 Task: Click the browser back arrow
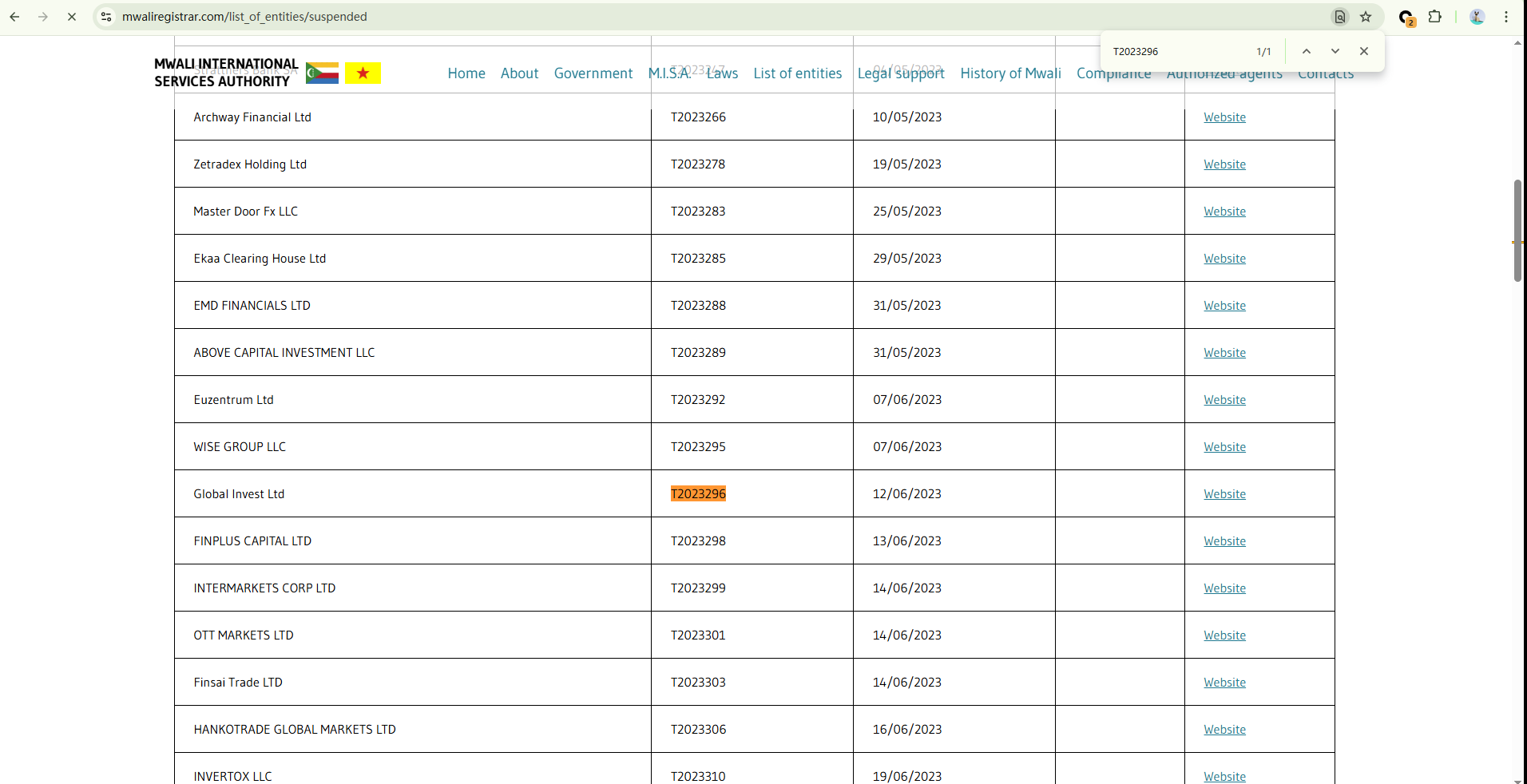tap(14, 17)
